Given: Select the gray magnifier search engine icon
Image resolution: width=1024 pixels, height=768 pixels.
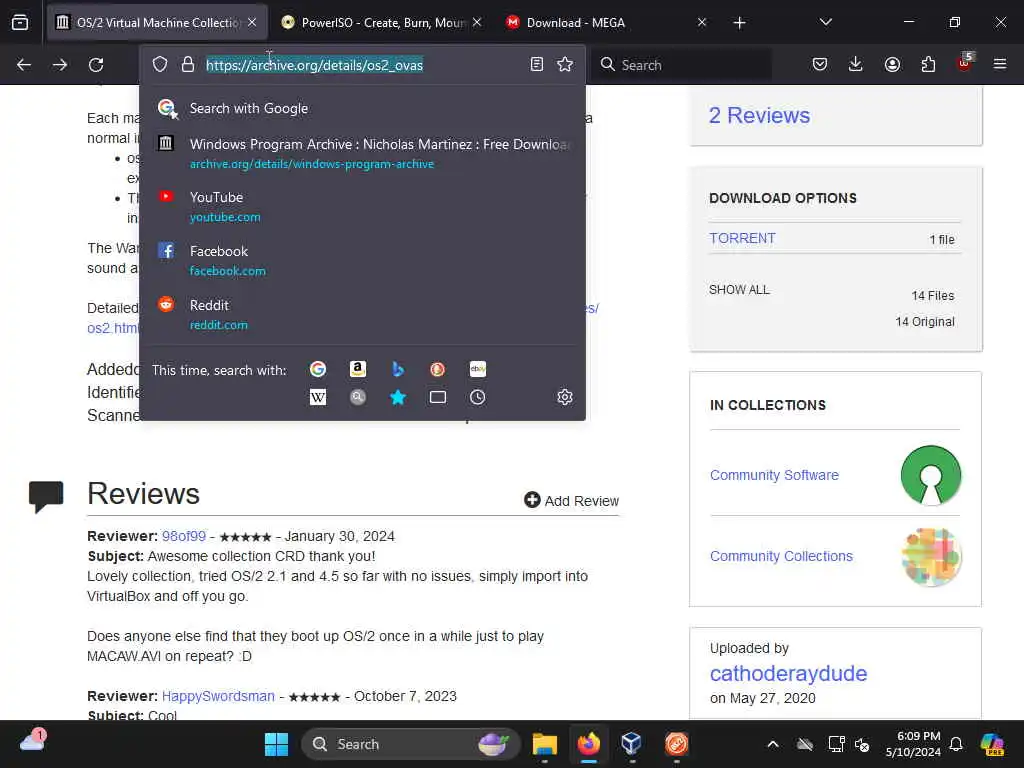Looking at the screenshot, I should point(357,397).
